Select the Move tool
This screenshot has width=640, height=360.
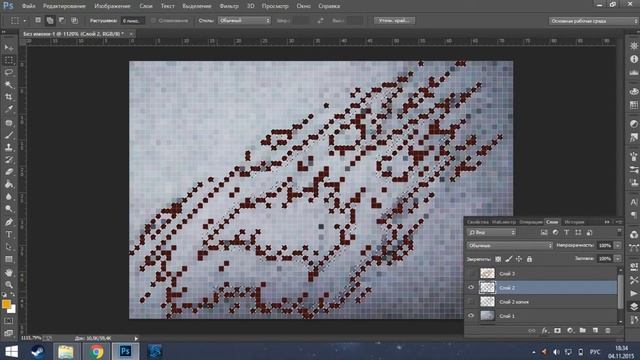tap(9, 48)
